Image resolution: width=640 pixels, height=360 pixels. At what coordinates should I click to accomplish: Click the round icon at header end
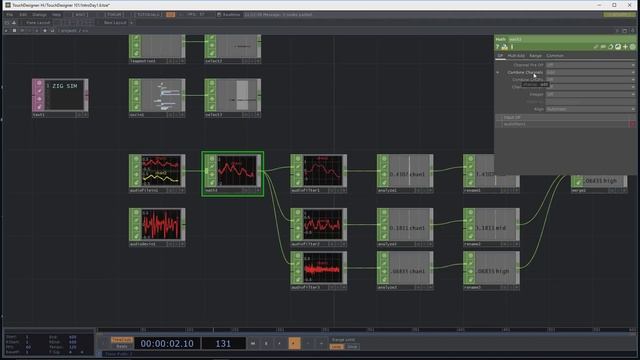tap(633, 47)
